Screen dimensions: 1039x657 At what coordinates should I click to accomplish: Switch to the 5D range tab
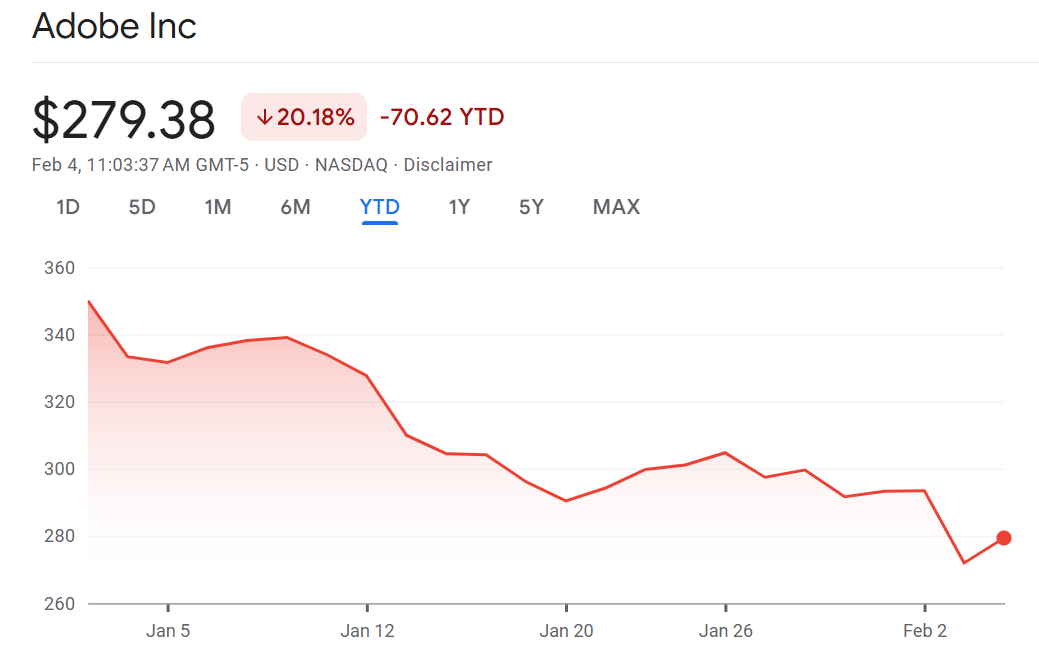click(x=142, y=207)
